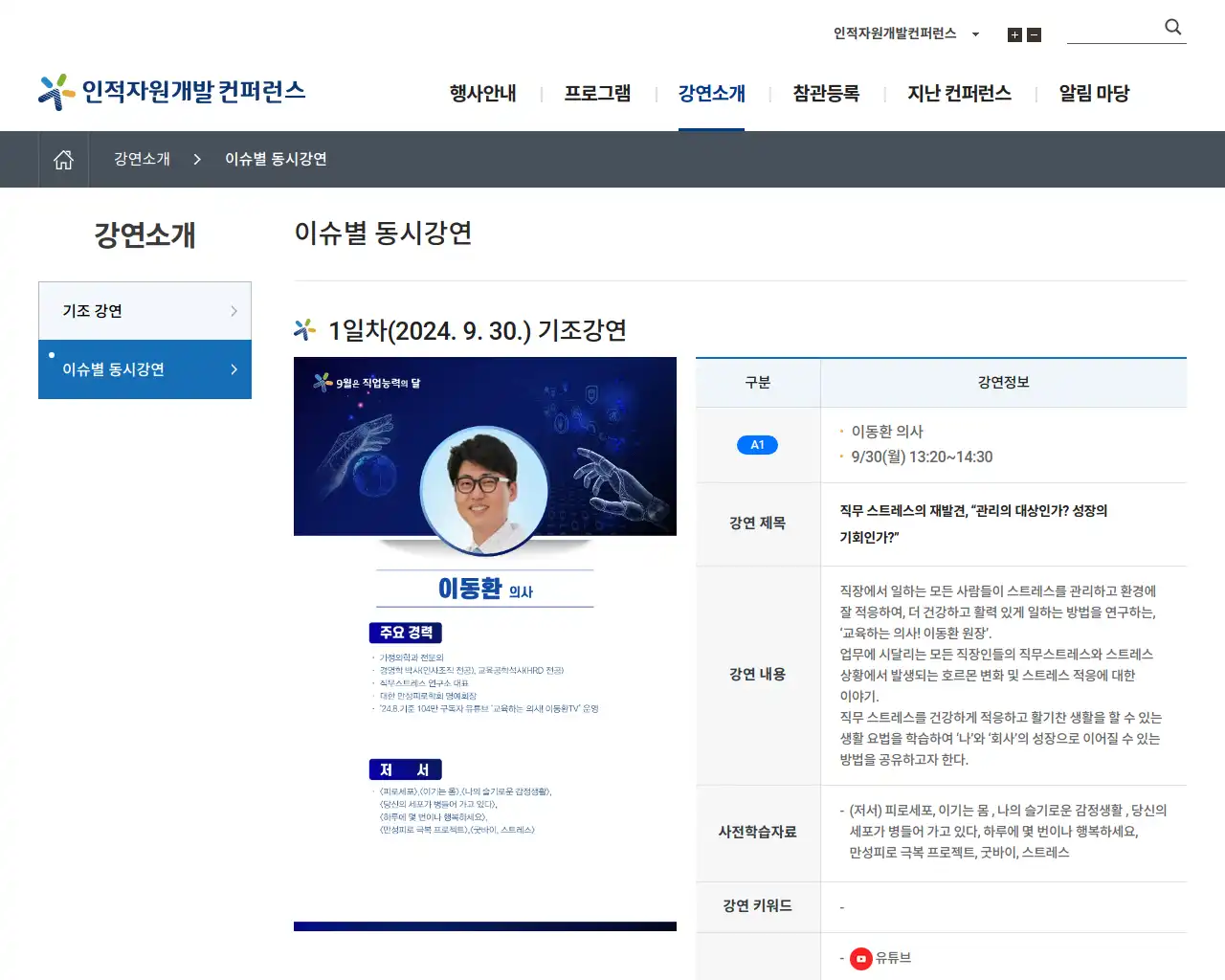Expand 기조 강연 chevron in sidebar

click(x=234, y=311)
